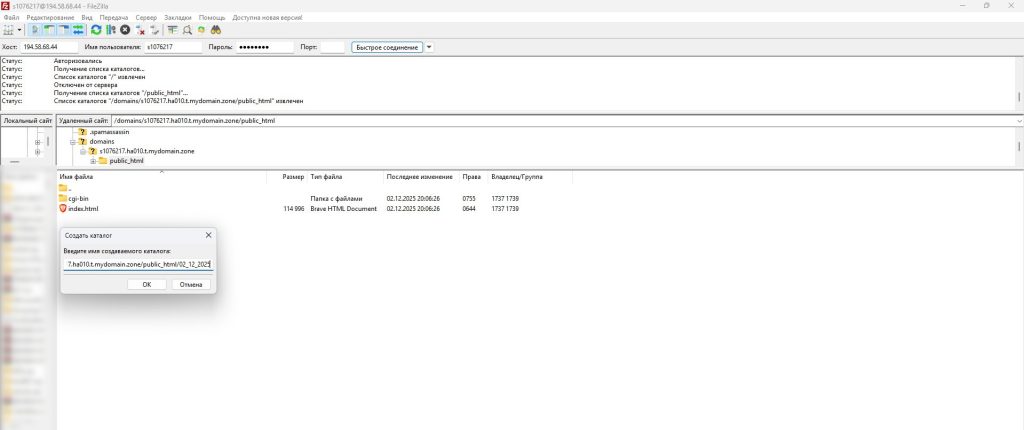Image resolution: width=1024 pixels, height=430 pixels.
Task: Click the message log vertical scrollbar
Action: (1018, 97)
